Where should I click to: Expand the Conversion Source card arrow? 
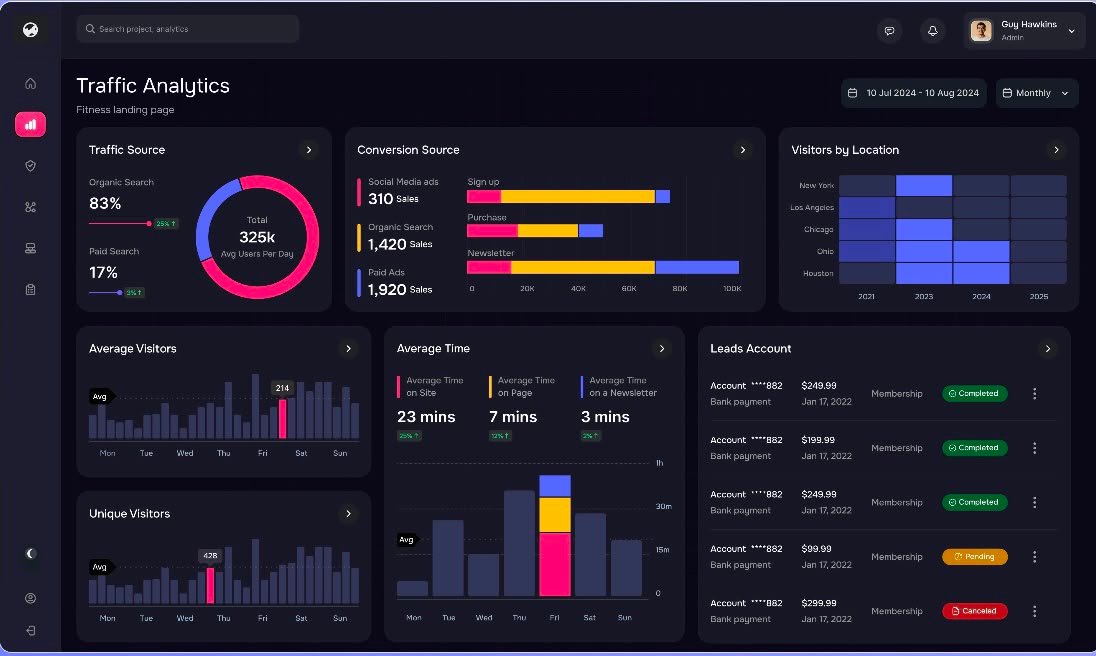click(743, 150)
